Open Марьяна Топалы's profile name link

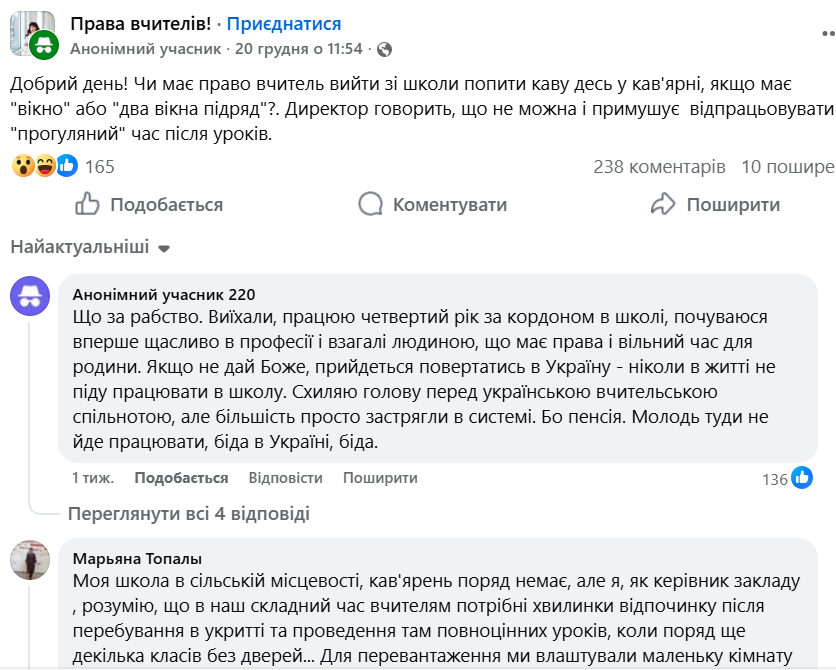point(137,558)
